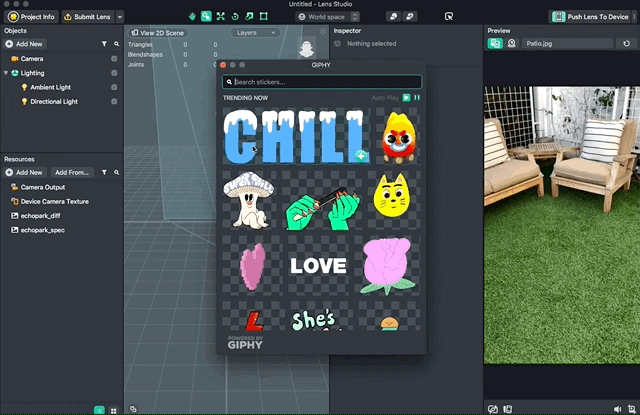This screenshot has height=415, width=640.
Task: Search objects using Objects panel magnifier
Action: tap(116, 44)
